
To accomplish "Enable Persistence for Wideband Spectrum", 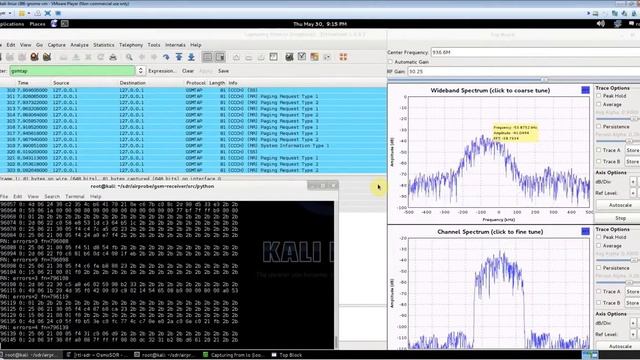I will [599, 127].
